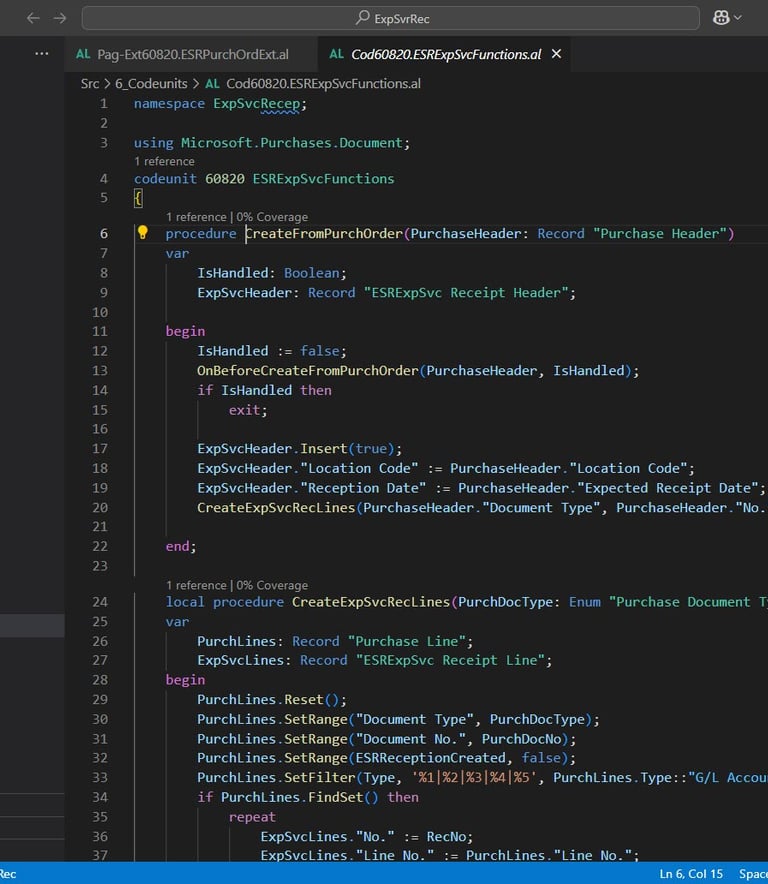Place cursor on OnBeforeCreateFromPurchOrder call
The image size is (768, 884).
pyautogui.click(x=307, y=370)
